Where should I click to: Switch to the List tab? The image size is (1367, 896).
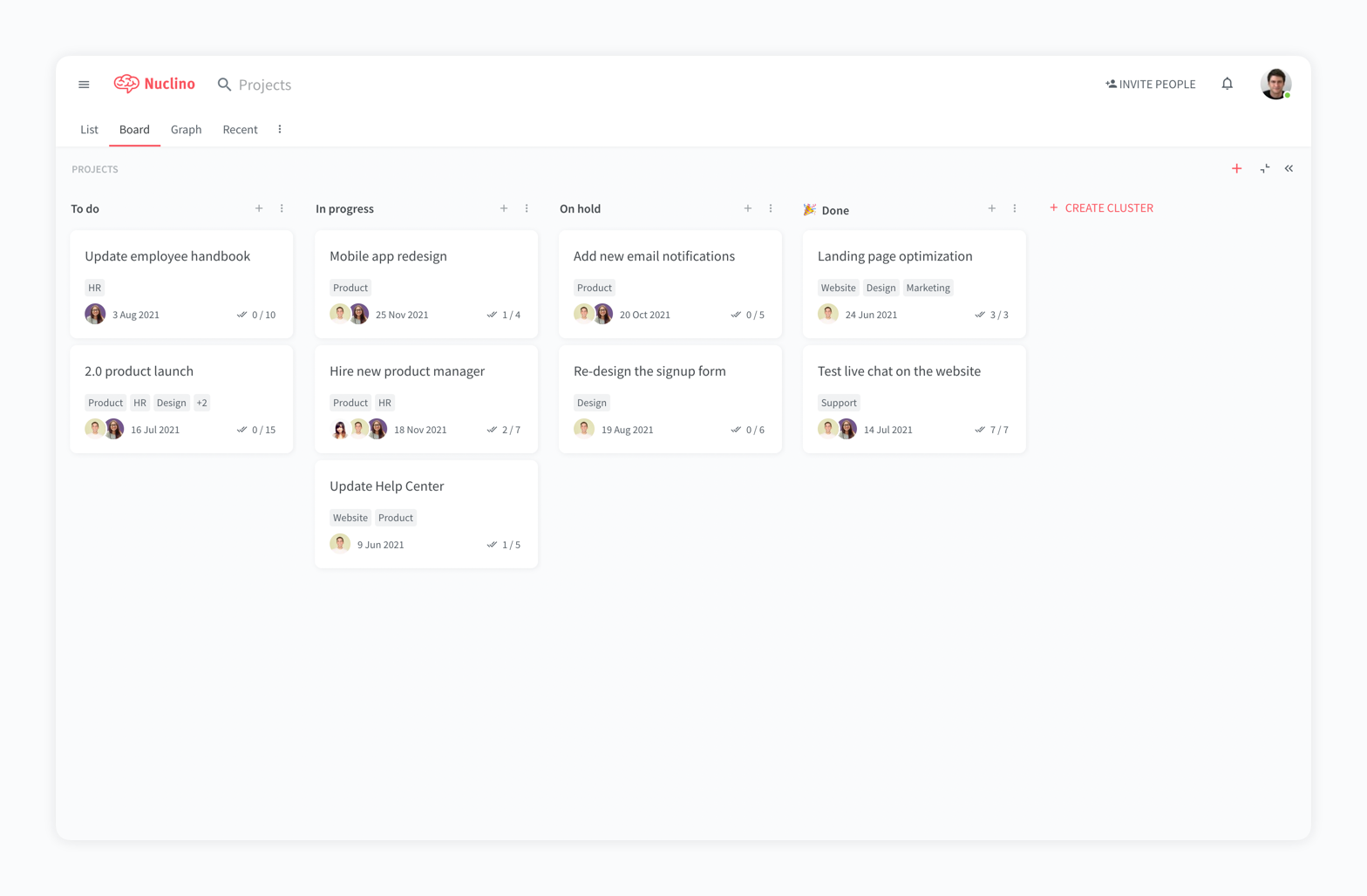[x=89, y=129]
